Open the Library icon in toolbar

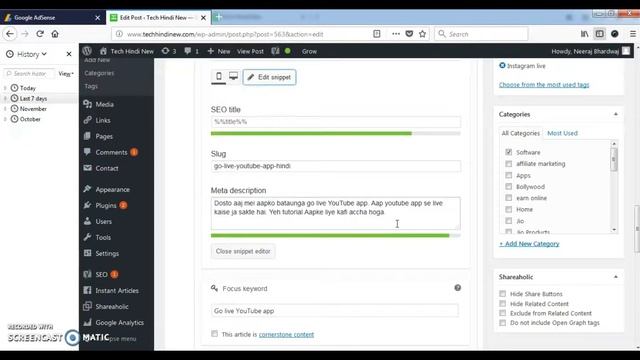584,34
